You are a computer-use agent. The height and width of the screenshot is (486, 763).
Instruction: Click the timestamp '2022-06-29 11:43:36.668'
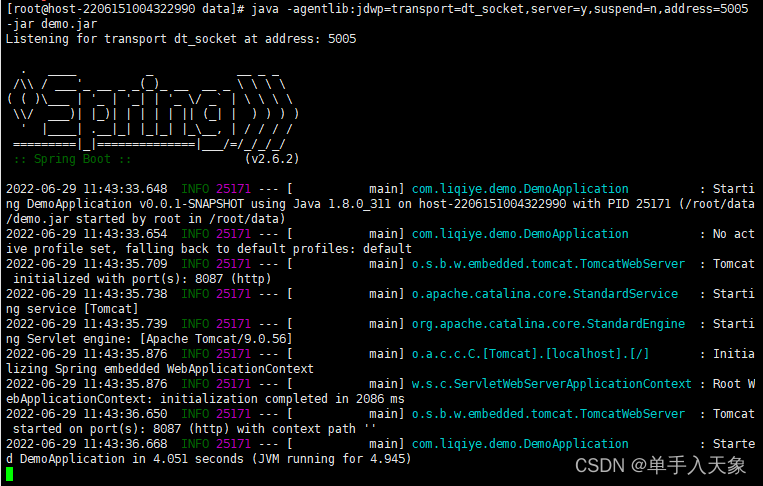click(x=87, y=444)
